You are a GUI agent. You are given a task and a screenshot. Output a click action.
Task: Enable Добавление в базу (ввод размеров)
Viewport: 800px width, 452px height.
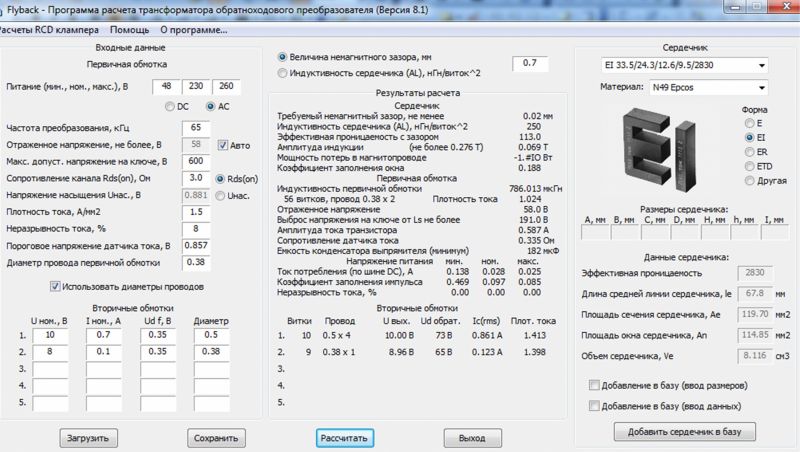[x=594, y=385]
